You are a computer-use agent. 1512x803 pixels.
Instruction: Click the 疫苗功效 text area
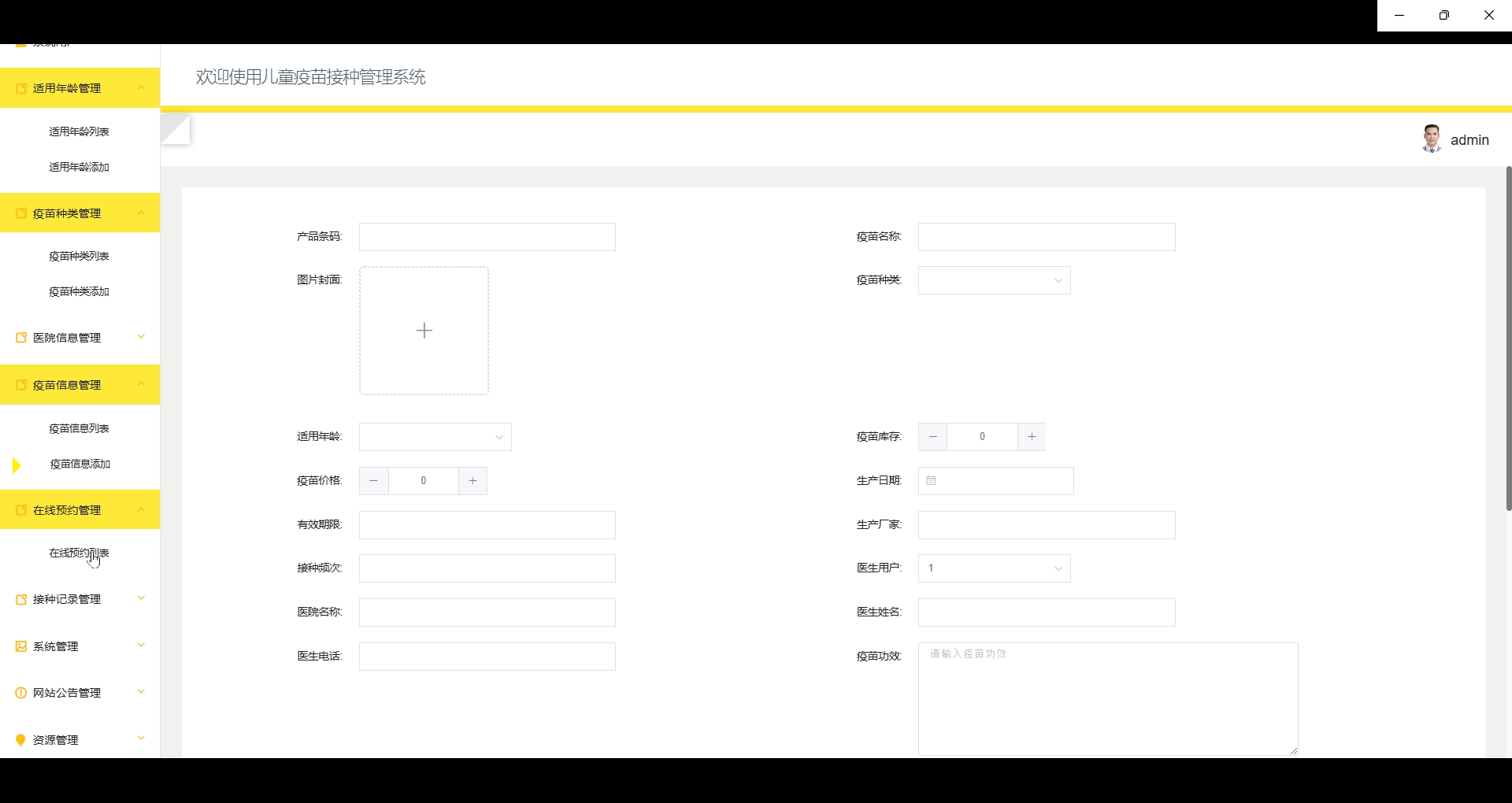(1108, 699)
